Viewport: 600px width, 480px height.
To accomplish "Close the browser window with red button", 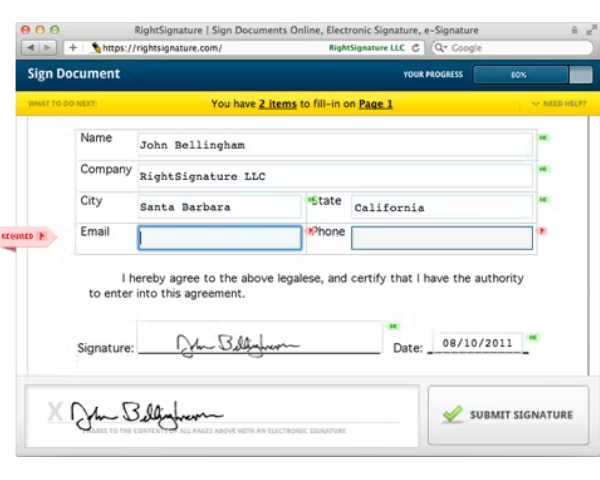I will (x=26, y=30).
